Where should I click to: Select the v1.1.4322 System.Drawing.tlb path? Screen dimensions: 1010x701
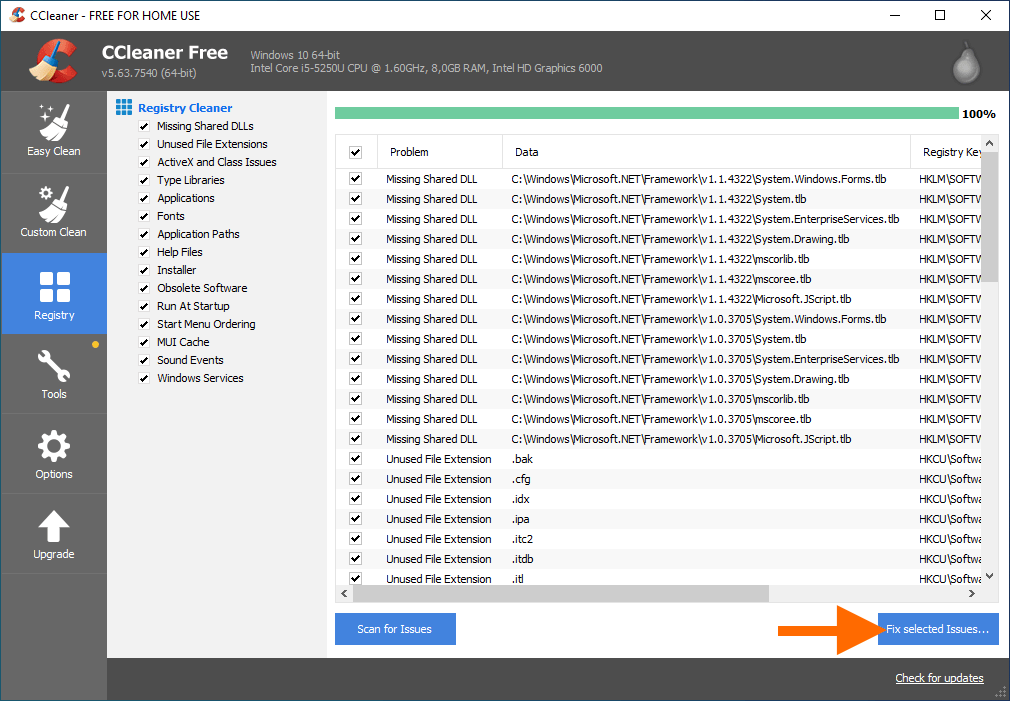pos(680,239)
